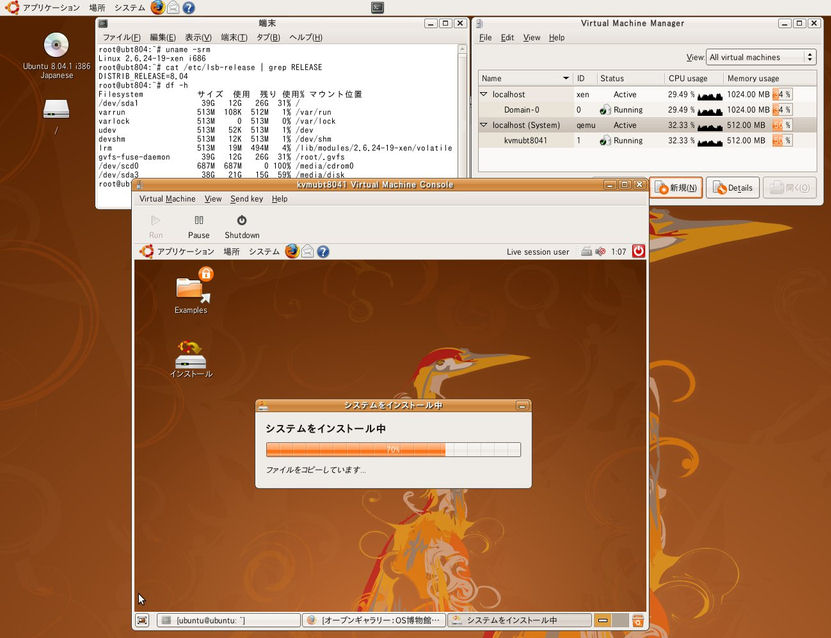Collapse the localhost (System) qemu node

(x=484, y=126)
